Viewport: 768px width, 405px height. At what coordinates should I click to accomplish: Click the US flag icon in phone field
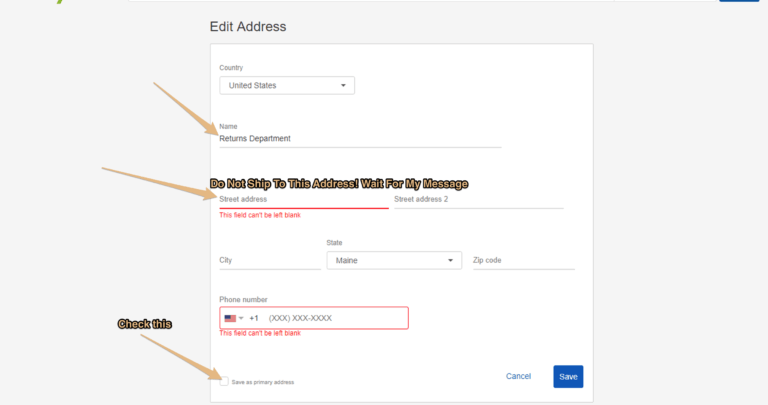230,318
